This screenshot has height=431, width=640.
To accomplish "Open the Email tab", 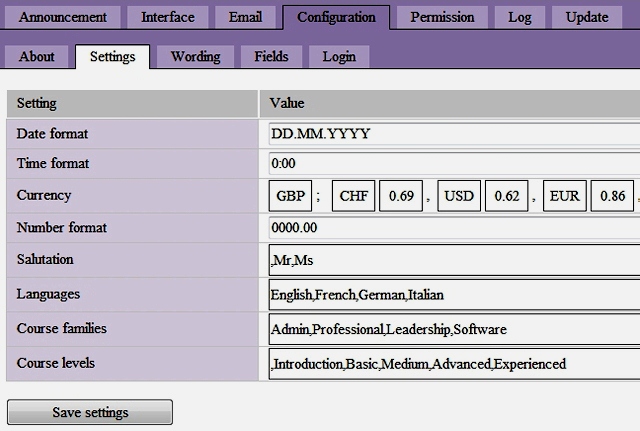I will (245, 17).
